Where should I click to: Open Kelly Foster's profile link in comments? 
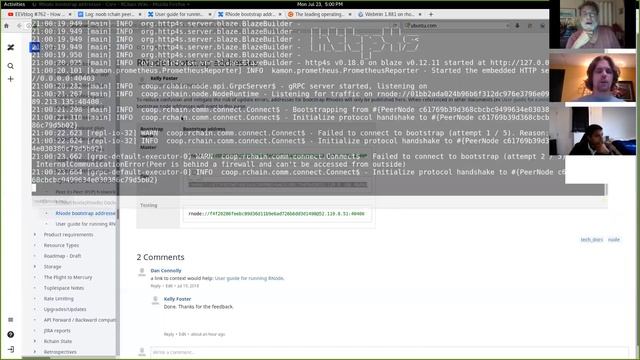coord(177,299)
